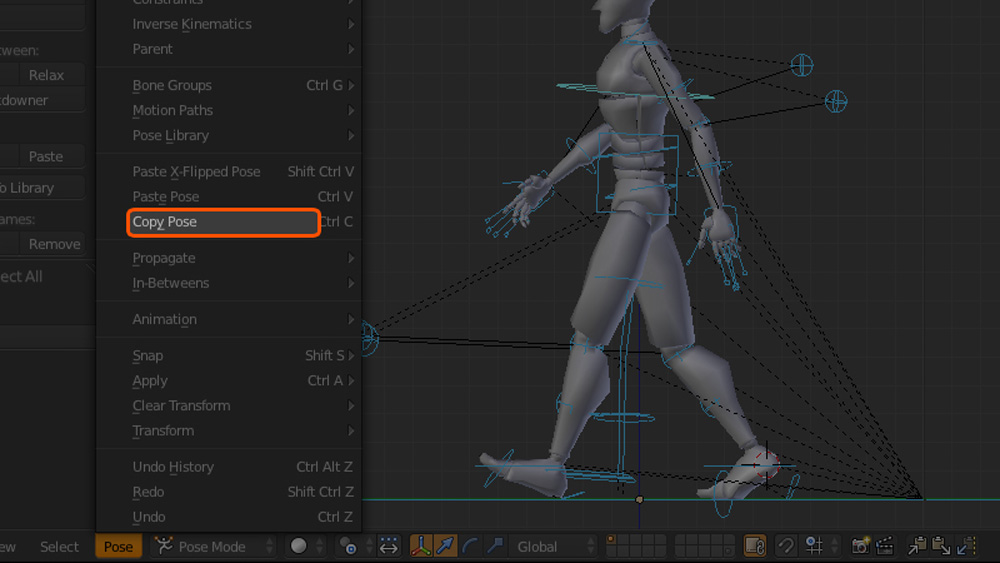Click OpenGL render animation clapper icon
This screenshot has height=563, width=1000.
tap(884, 546)
